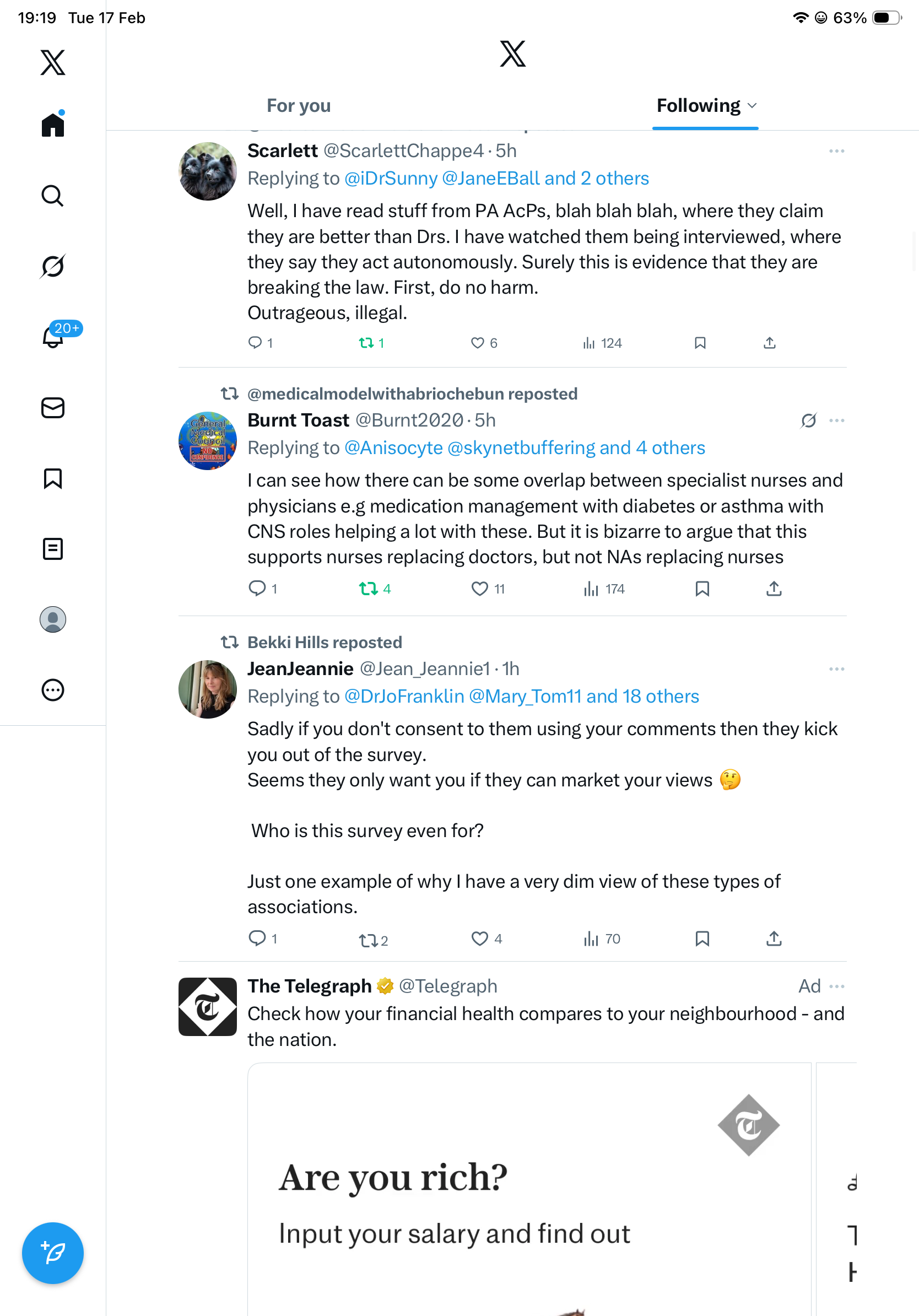Screen dimensions: 919x1316
Task: Open the Telegraph 'Are you rich?' ad card
Action: 529,1186
